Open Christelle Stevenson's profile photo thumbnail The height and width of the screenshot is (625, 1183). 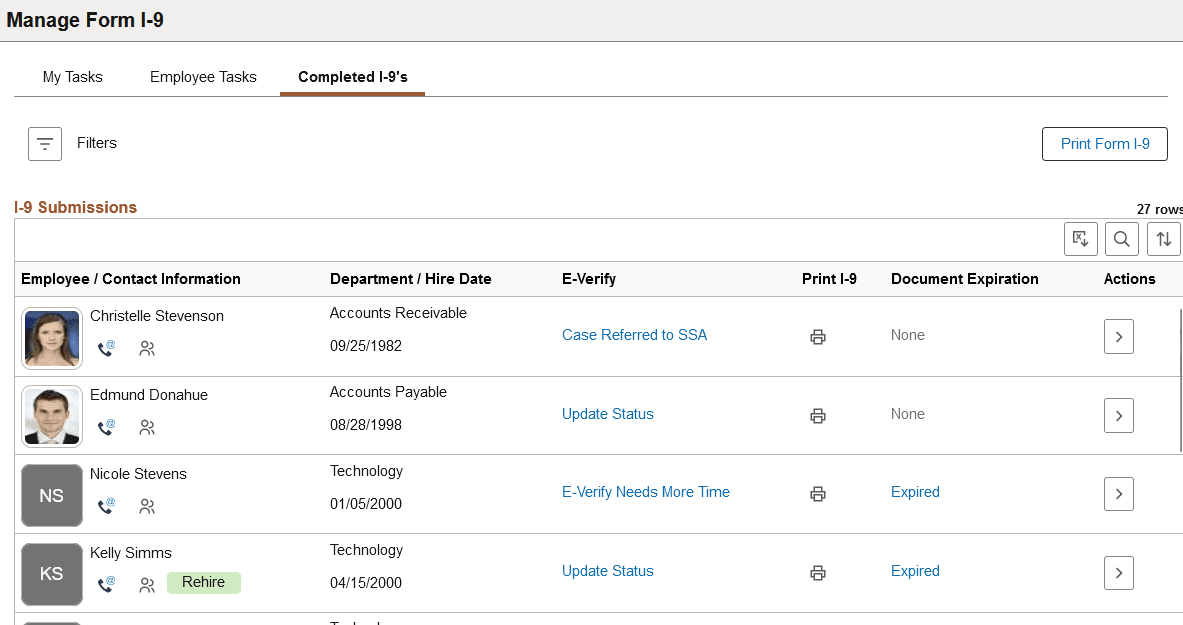pyautogui.click(x=51, y=337)
